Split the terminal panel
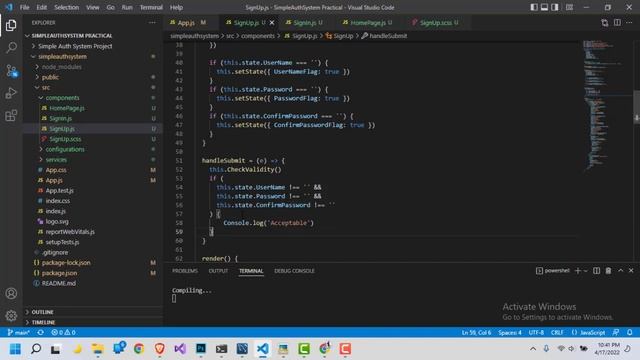640x360 pixels. click(596, 271)
